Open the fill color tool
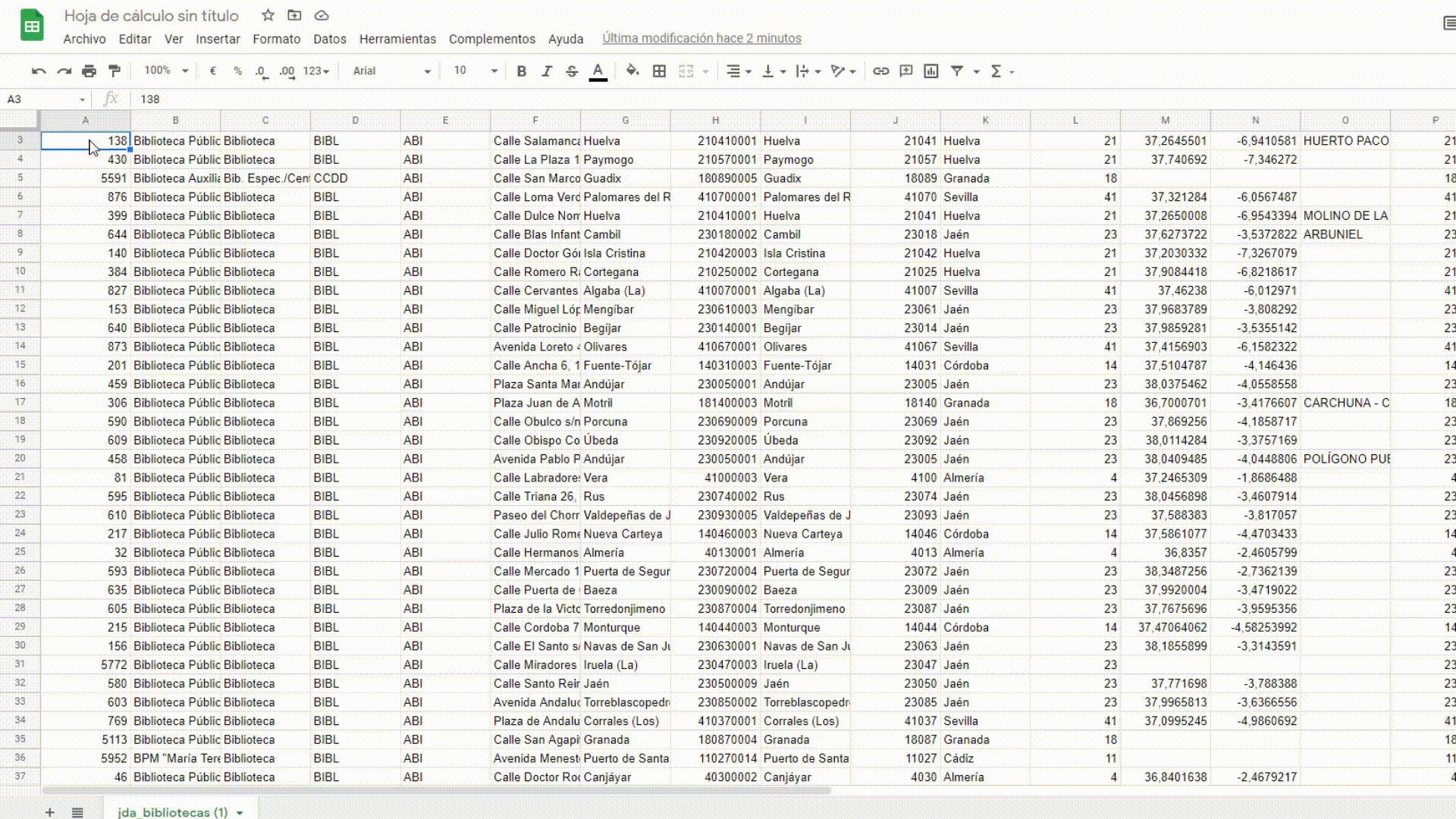 (x=632, y=71)
